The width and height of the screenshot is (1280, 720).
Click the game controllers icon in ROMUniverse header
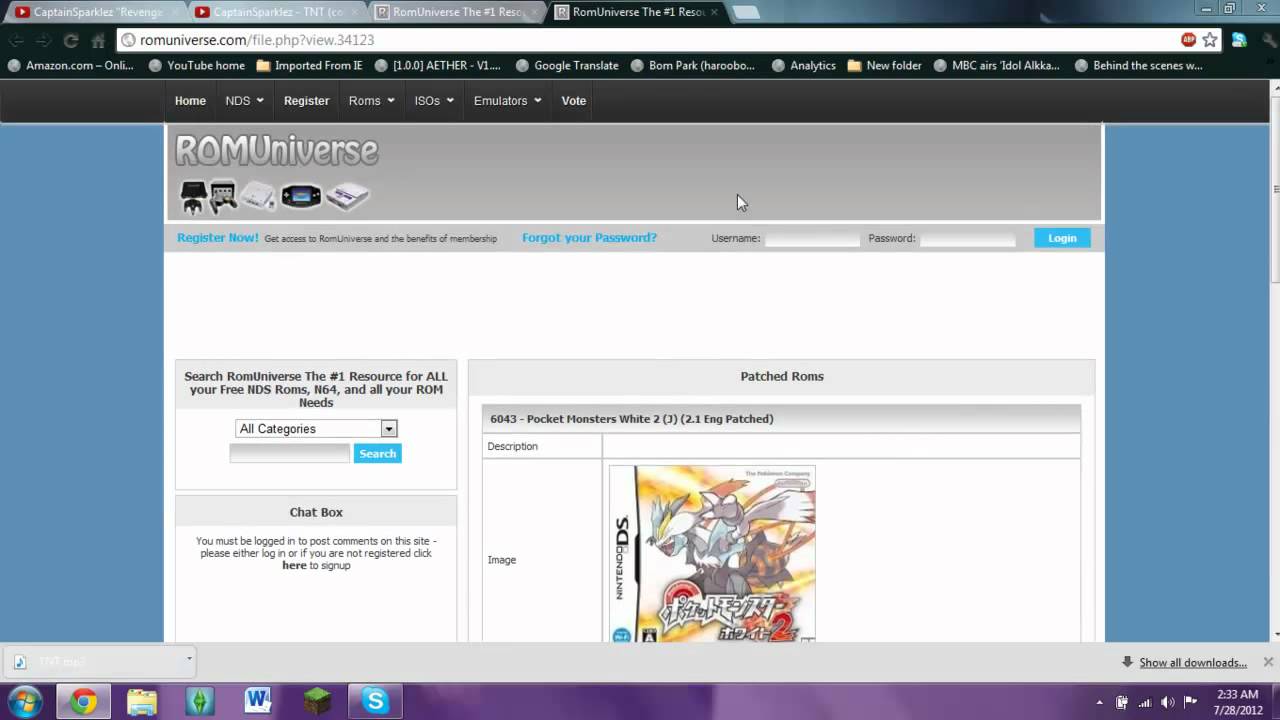[x=208, y=196]
